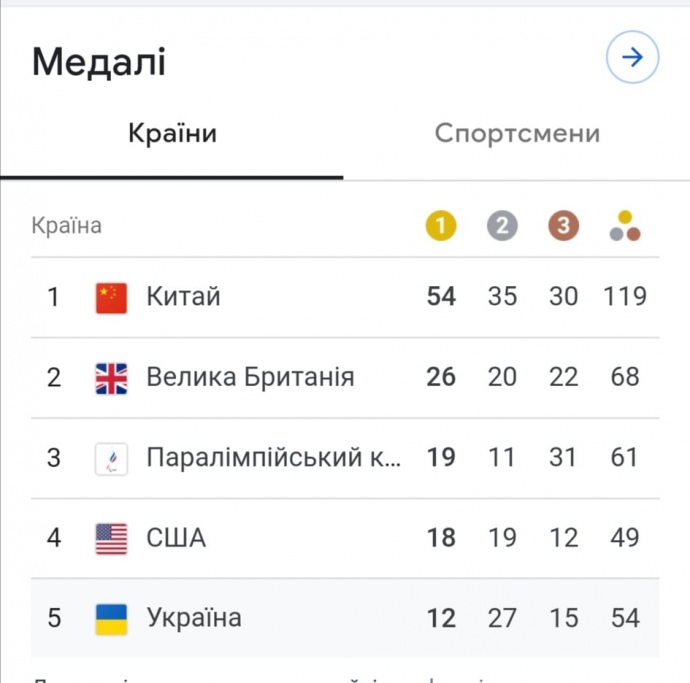
Task: Click the Great Britain flag icon
Action: point(111,378)
